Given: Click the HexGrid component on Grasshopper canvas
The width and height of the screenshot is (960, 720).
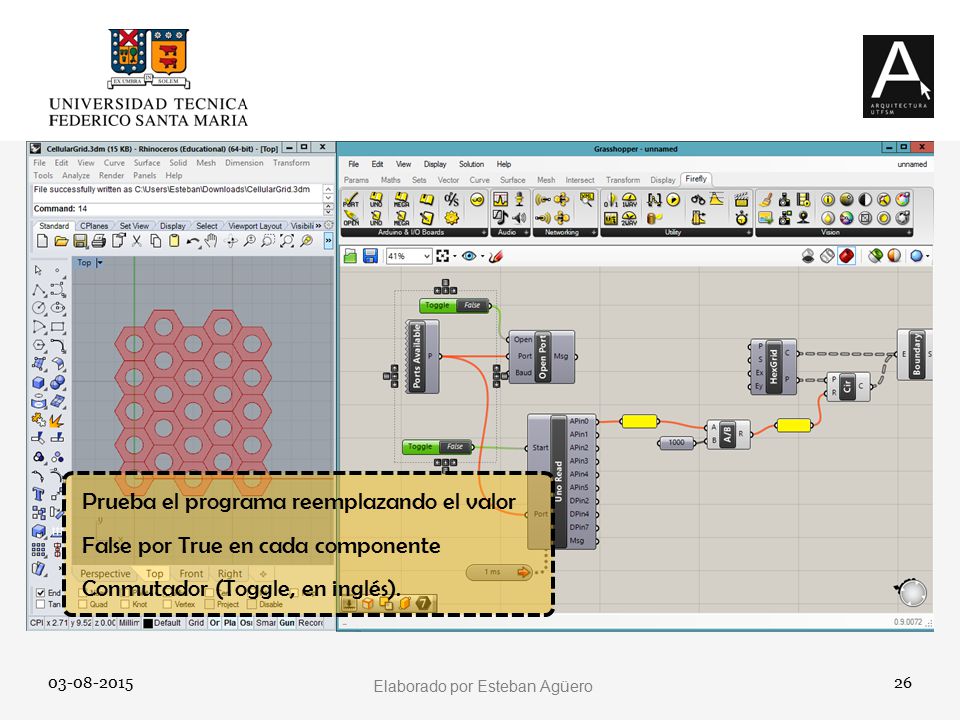Looking at the screenshot, I should tap(773, 366).
